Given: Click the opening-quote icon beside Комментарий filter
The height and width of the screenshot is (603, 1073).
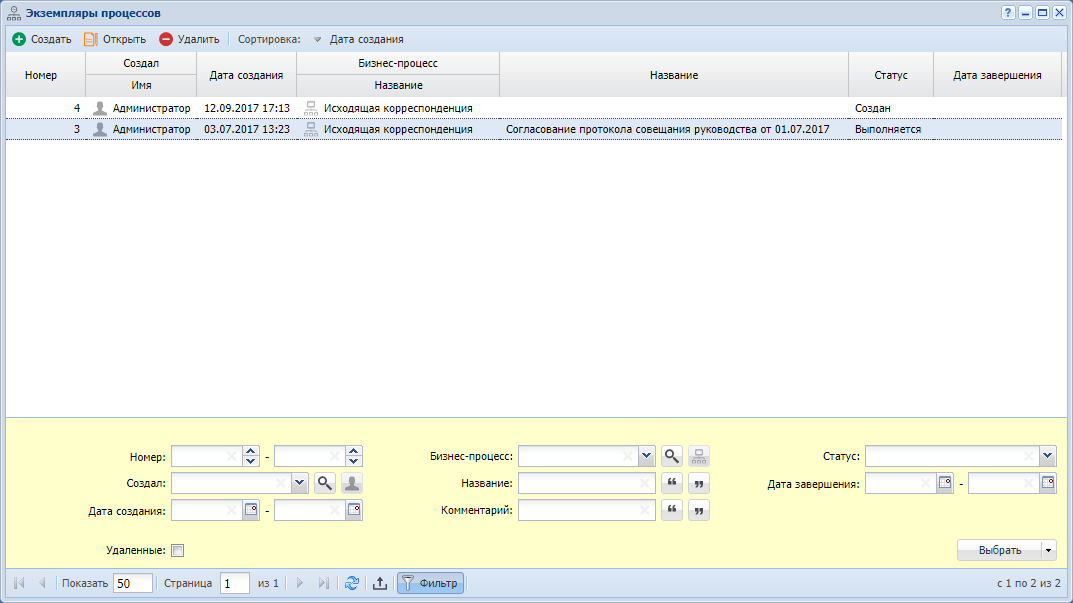Looking at the screenshot, I should pos(672,510).
